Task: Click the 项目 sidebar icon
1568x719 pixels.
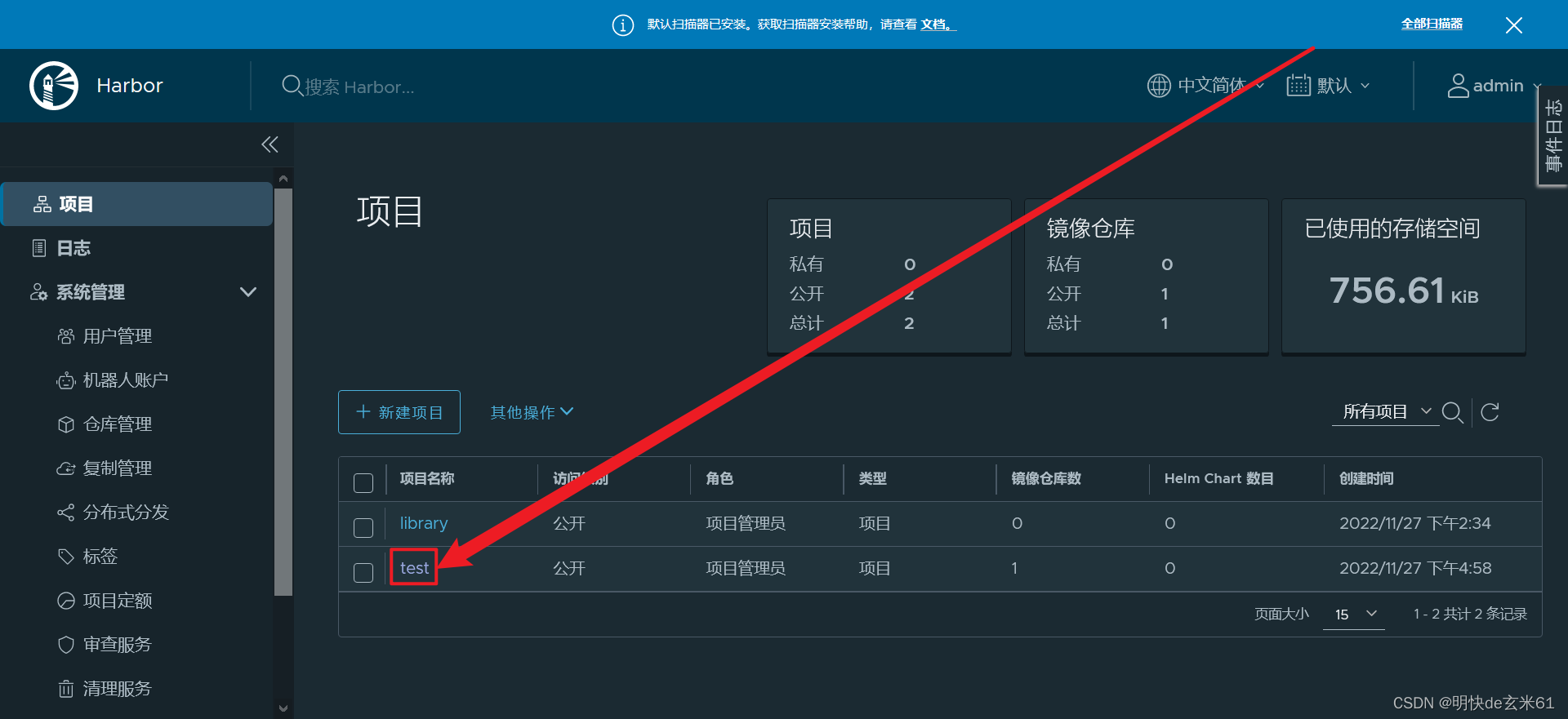Action: point(42,204)
